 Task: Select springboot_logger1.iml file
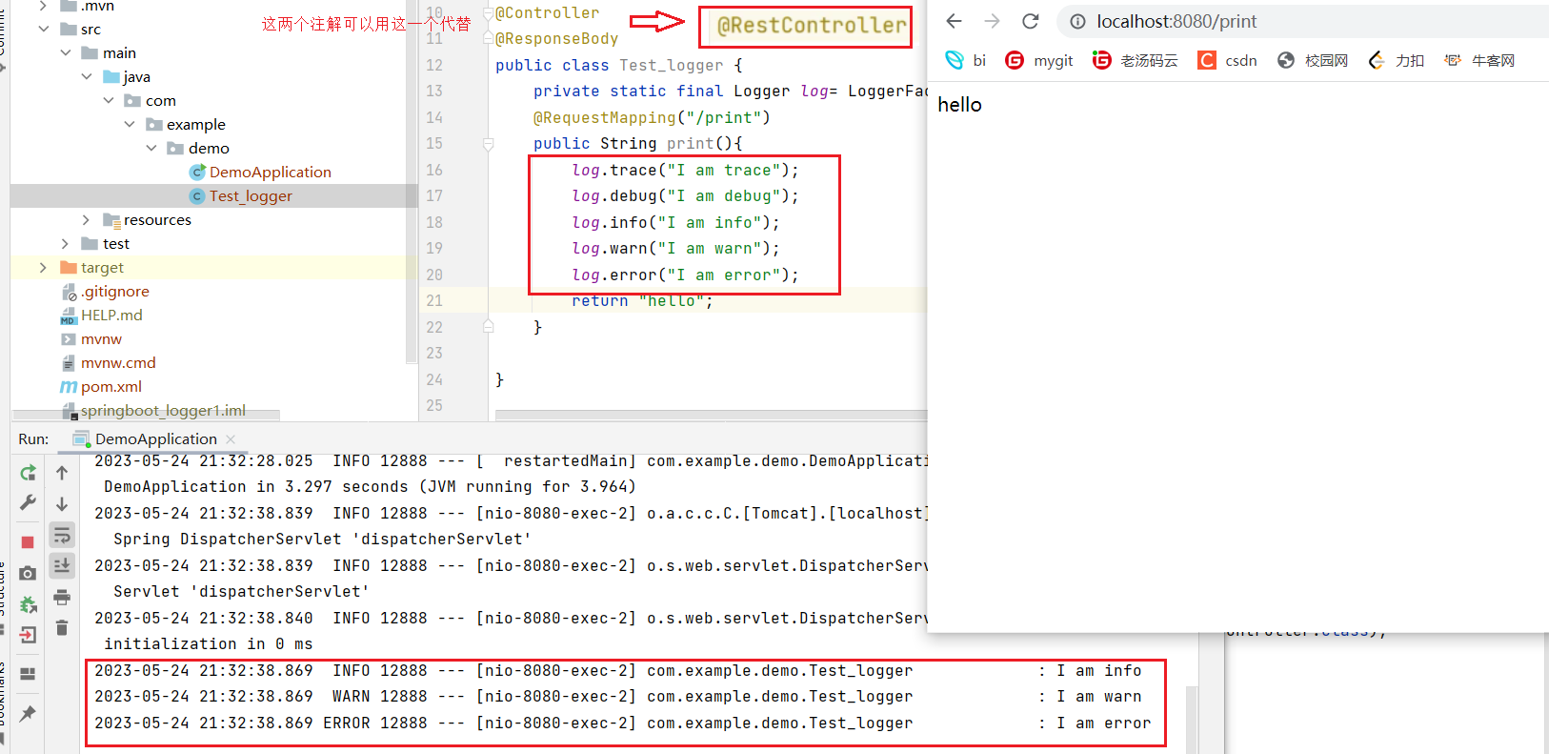153,410
